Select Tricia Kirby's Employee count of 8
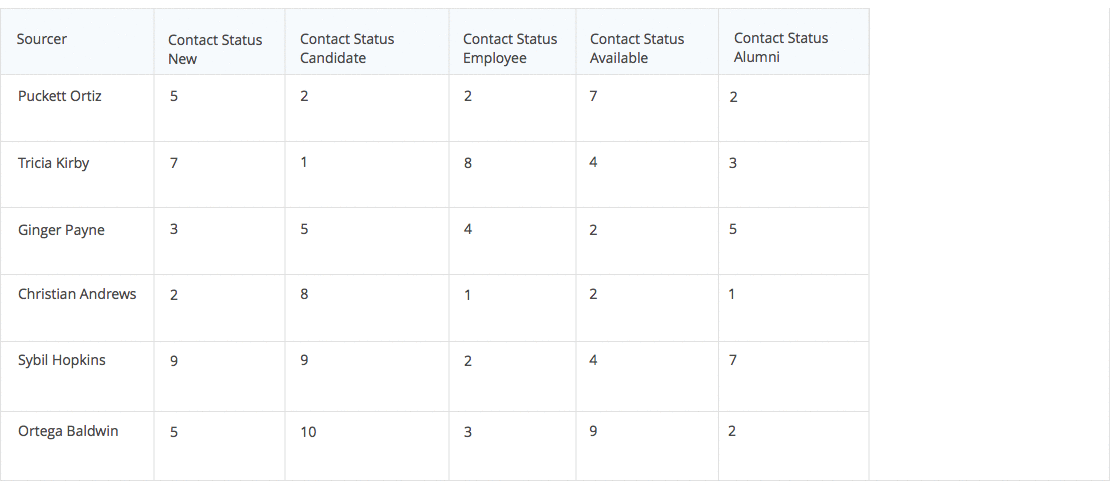This screenshot has width=1110, height=481. click(x=468, y=163)
